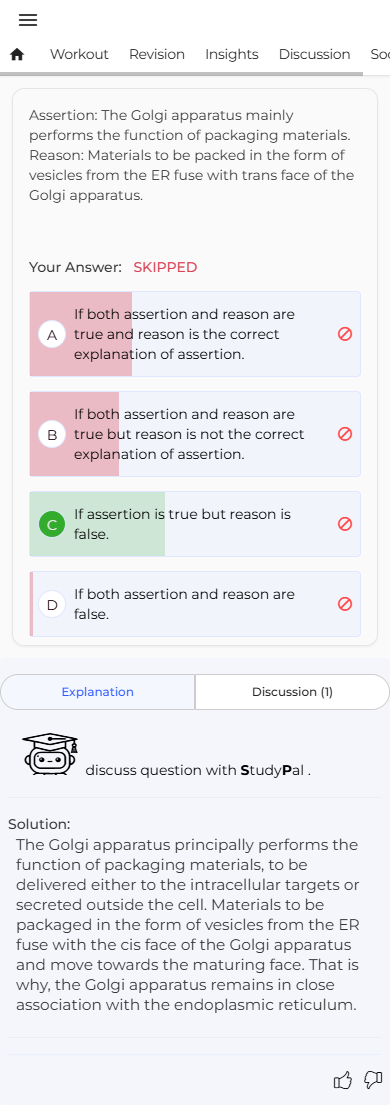Select option A radio circle
Screen dimensions: 390x1105
pos(51,335)
